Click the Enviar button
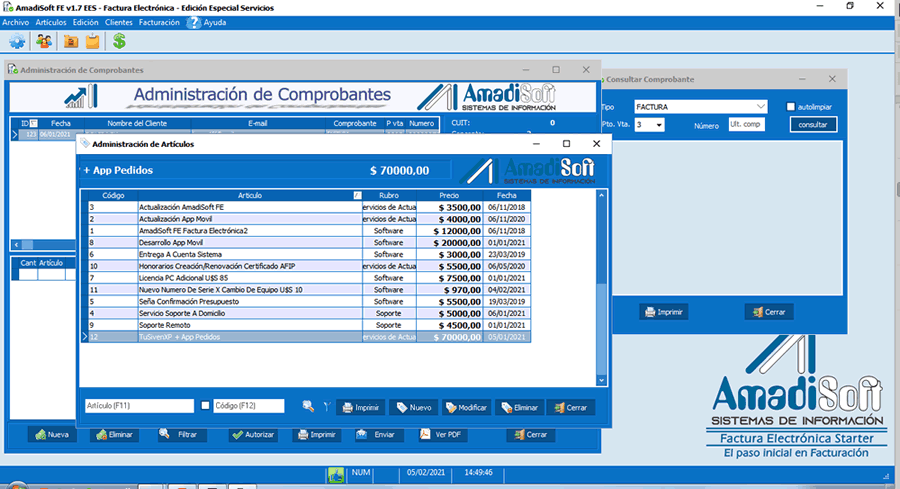Viewport: 900px width, 489px height. [x=378, y=435]
